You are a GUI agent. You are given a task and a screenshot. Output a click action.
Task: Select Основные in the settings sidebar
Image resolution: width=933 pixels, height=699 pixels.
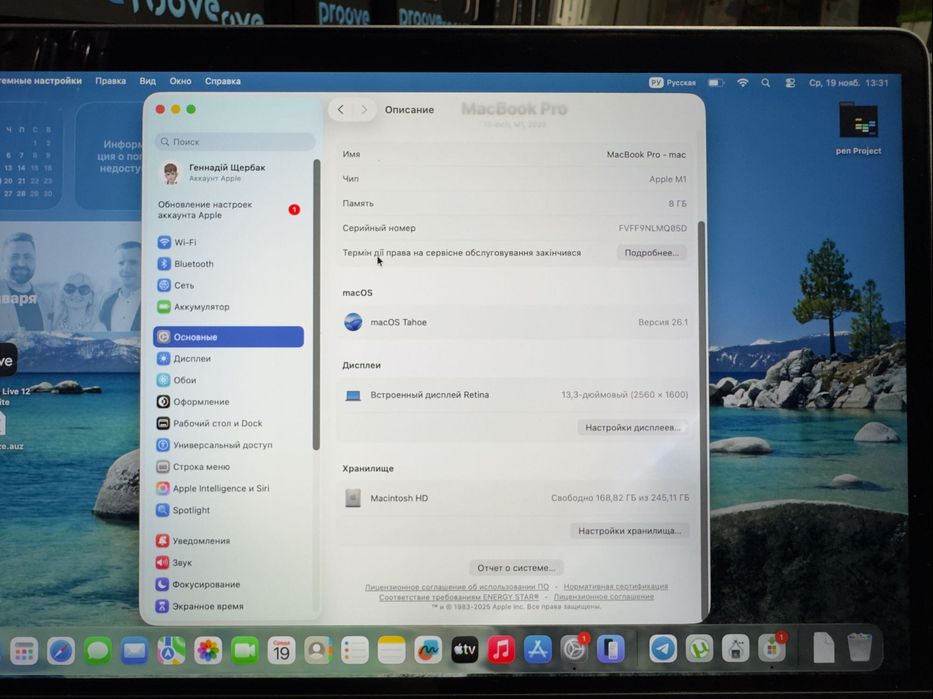pos(228,337)
